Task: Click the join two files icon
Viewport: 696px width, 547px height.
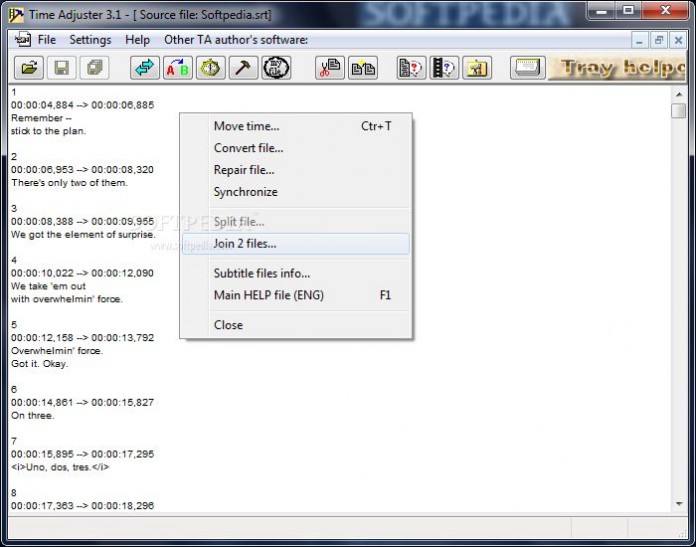Action: point(363,68)
